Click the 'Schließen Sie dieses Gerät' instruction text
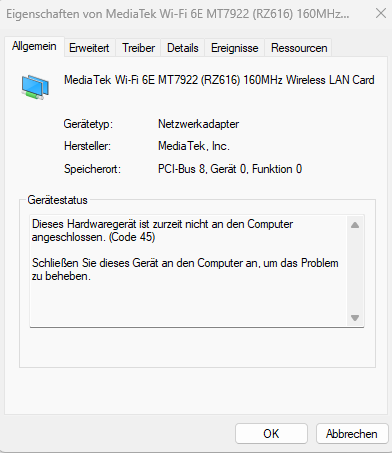The height and width of the screenshot is (453, 392). (185, 269)
